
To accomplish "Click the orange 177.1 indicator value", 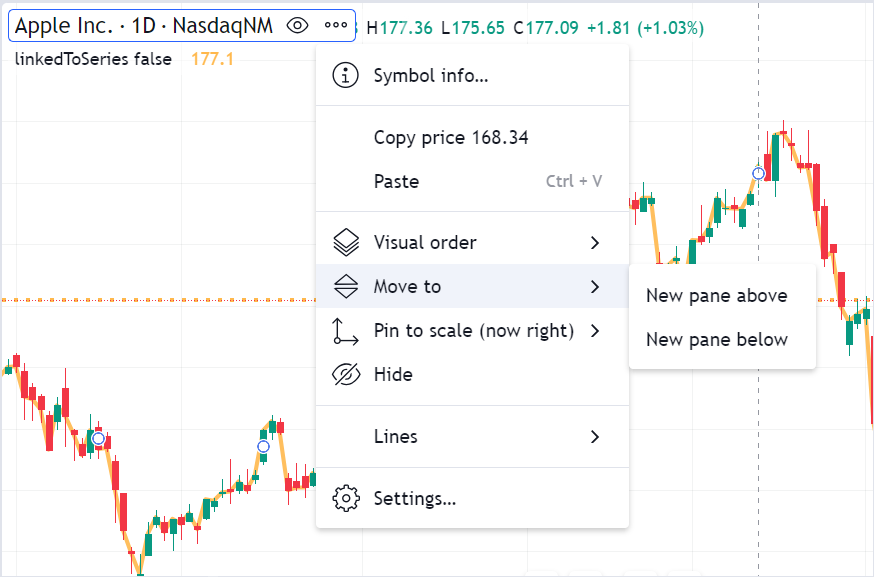I will (212, 59).
